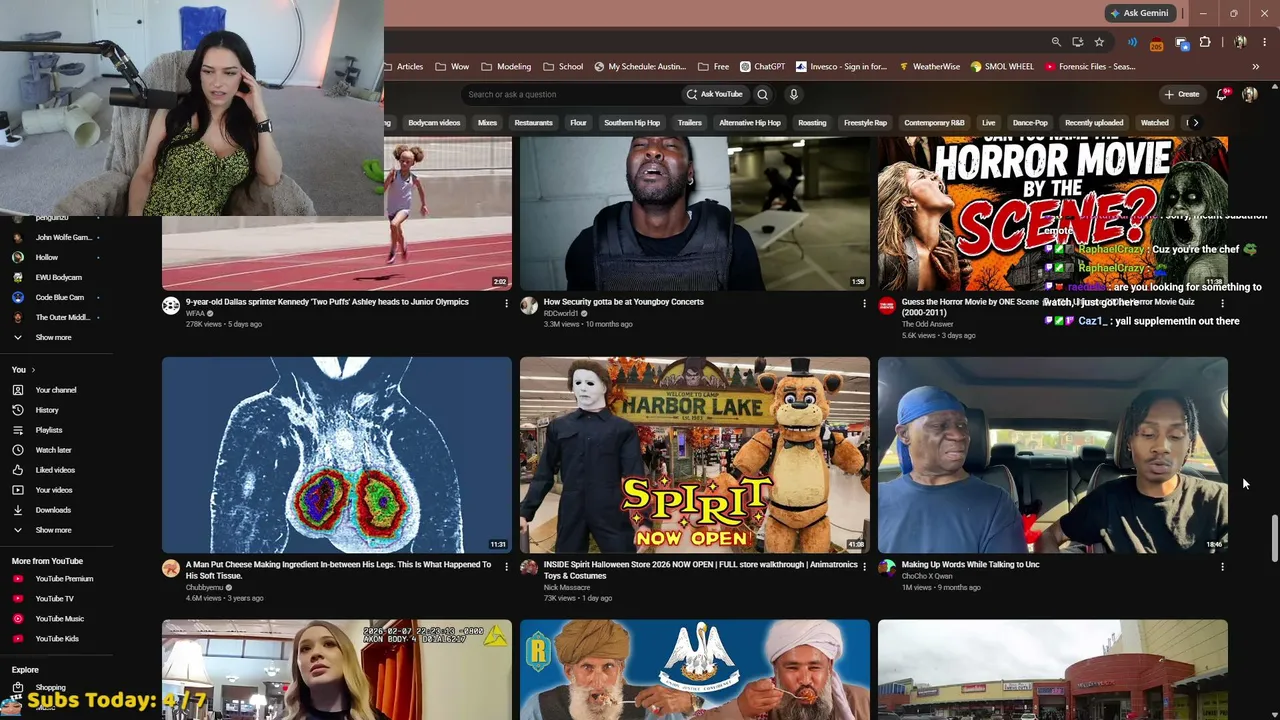Play the Spirit Halloween store video thumbnail
The image size is (1280, 720).
[x=695, y=455]
